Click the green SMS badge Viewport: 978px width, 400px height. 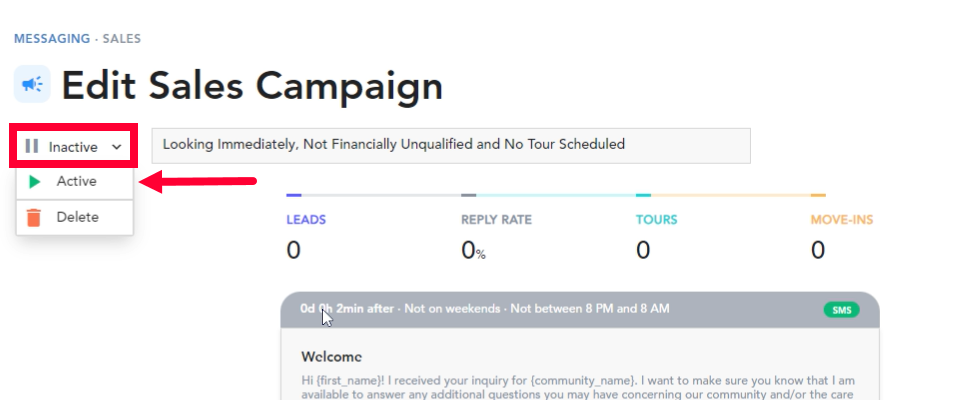[x=841, y=310]
